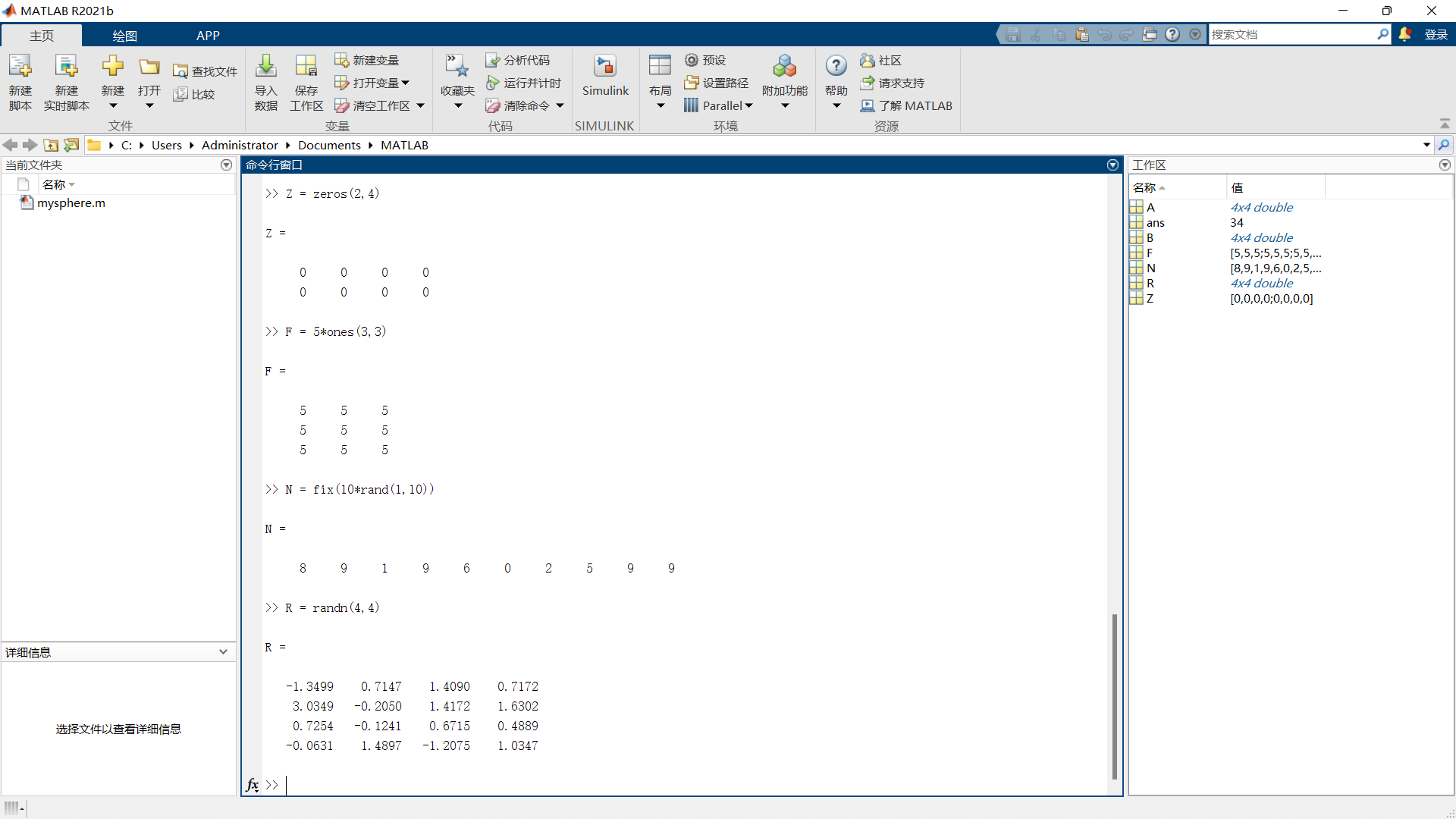Select variable F in Workspace
This screenshot has width=1456, height=819.
coord(1150,253)
